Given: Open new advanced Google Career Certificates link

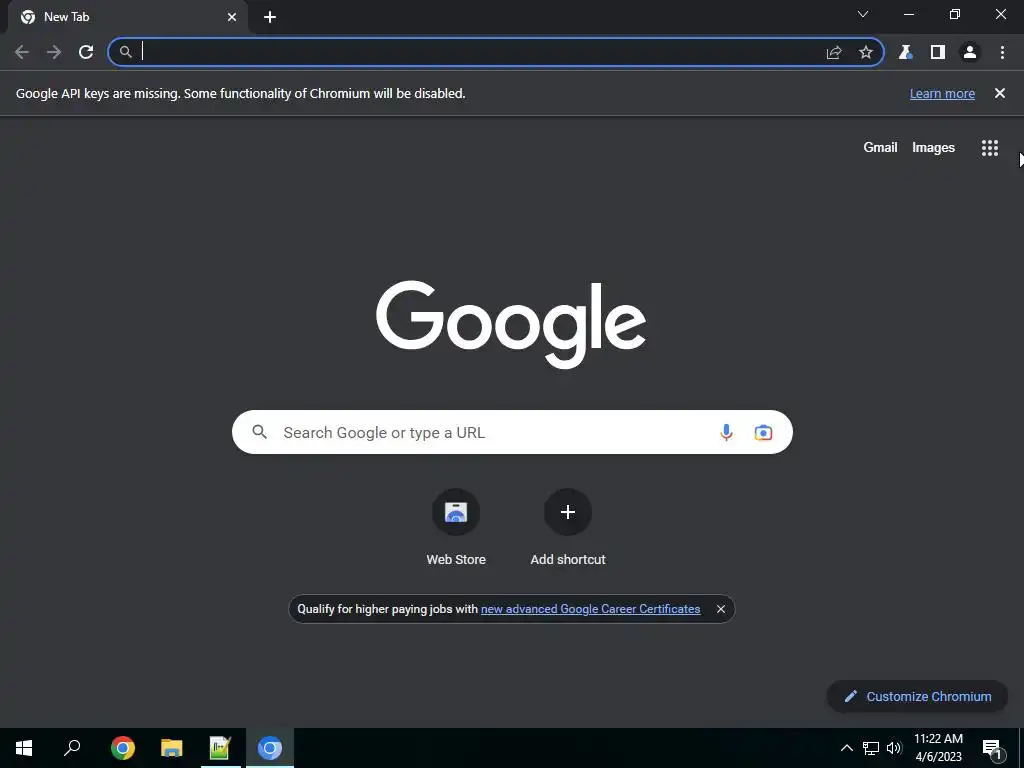Looking at the screenshot, I should [590, 609].
